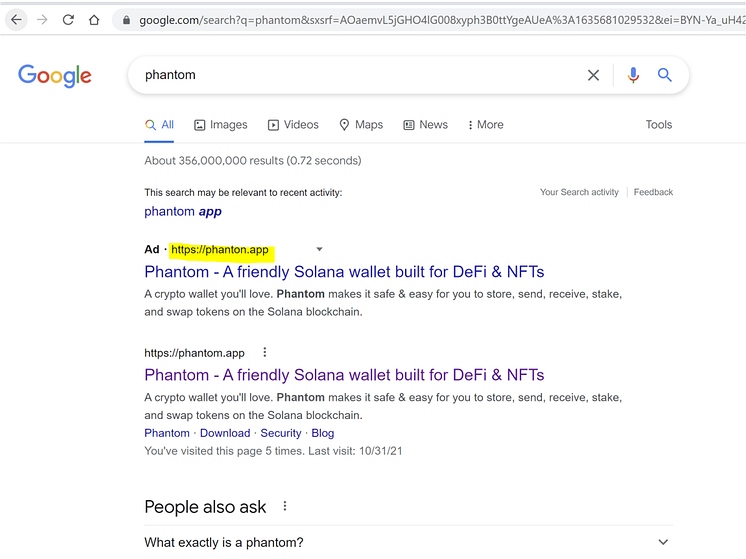Click the address bar URL text
Image resolution: width=746 pixels, height=559 pixels.
click(442, 20)
